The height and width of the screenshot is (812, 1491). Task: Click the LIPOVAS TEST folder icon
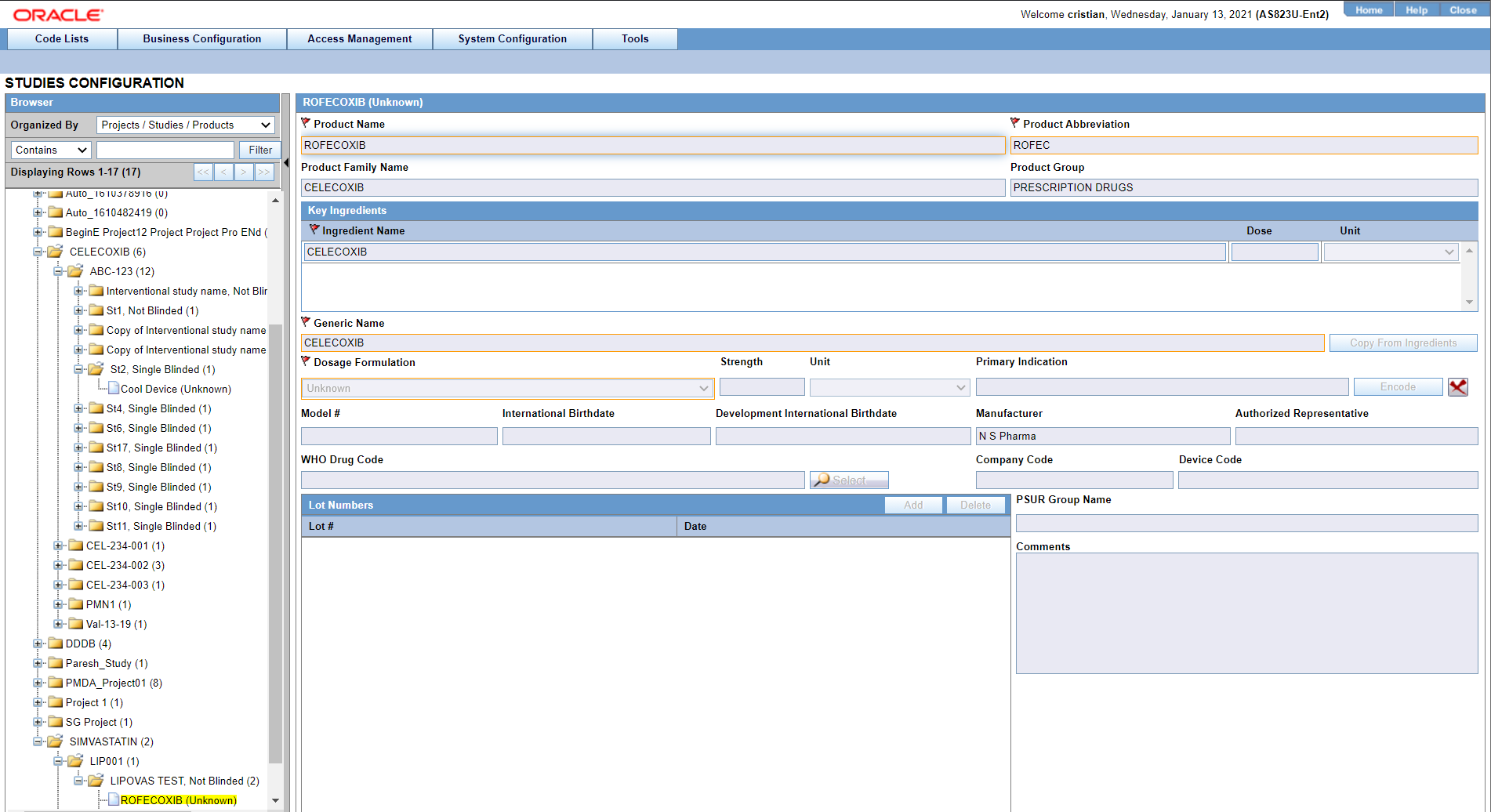[96, 780]
